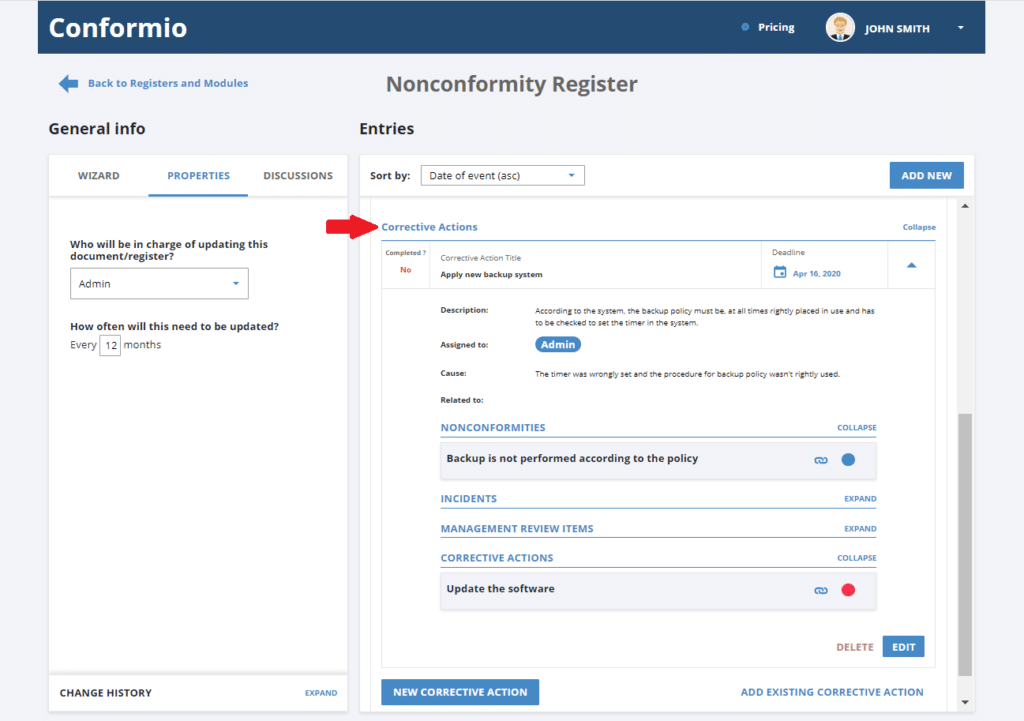
Task: Open the deadline calendar date picker
Action: [x=778, y=272]
